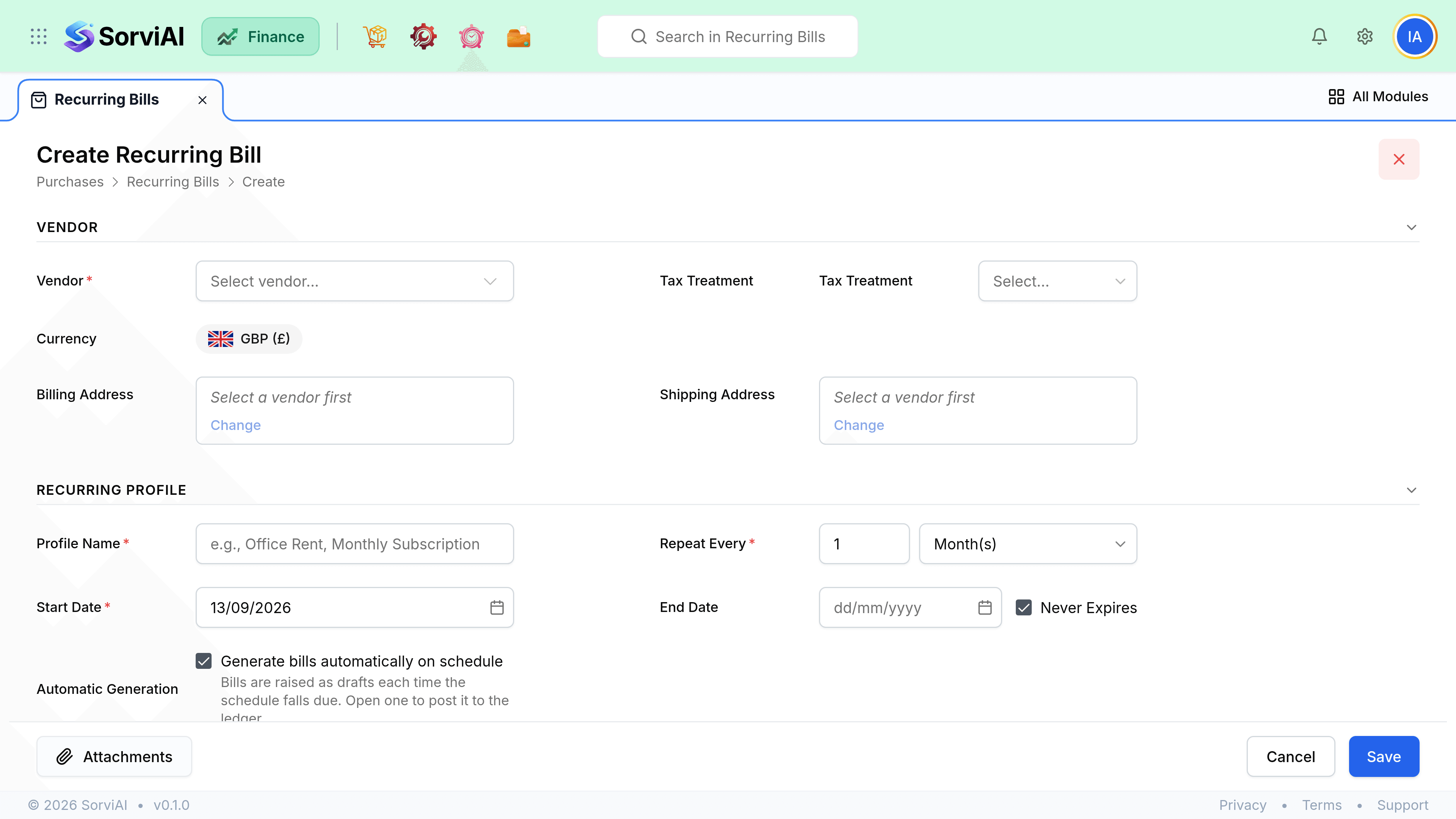Open the Select vendor dropdown

coord(355,281)
